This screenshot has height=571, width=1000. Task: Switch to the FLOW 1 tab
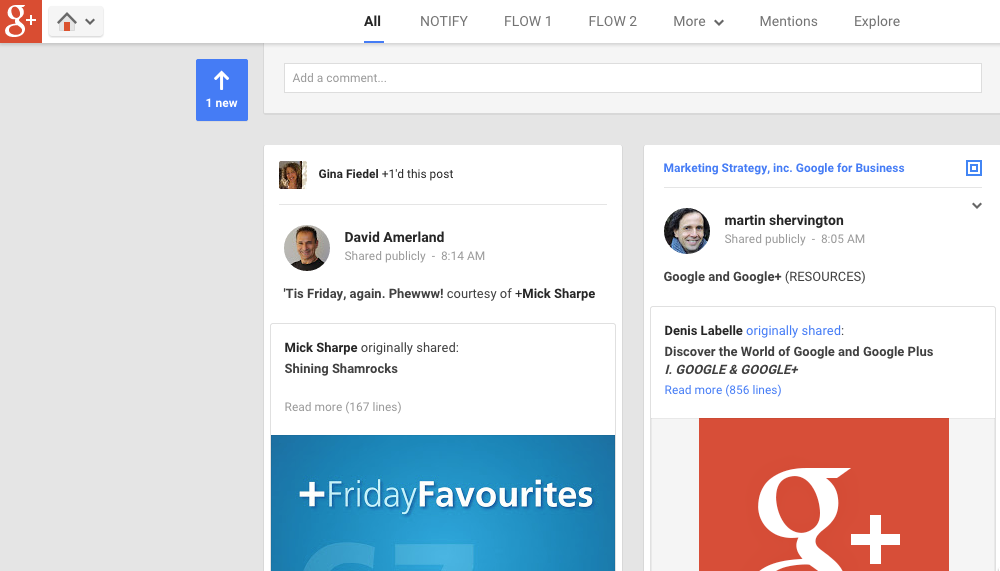pos(527,22)
